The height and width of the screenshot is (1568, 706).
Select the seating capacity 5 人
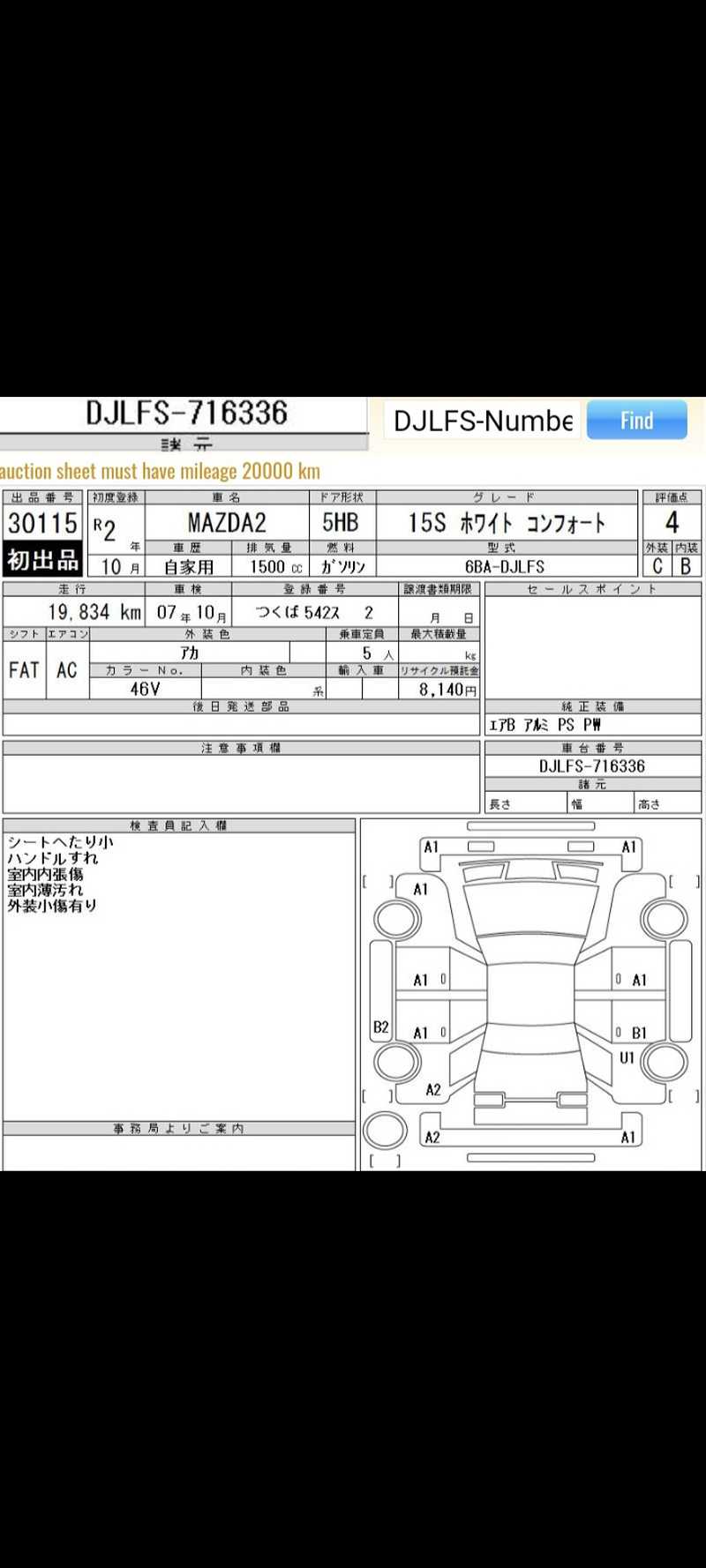coord(378,653)
